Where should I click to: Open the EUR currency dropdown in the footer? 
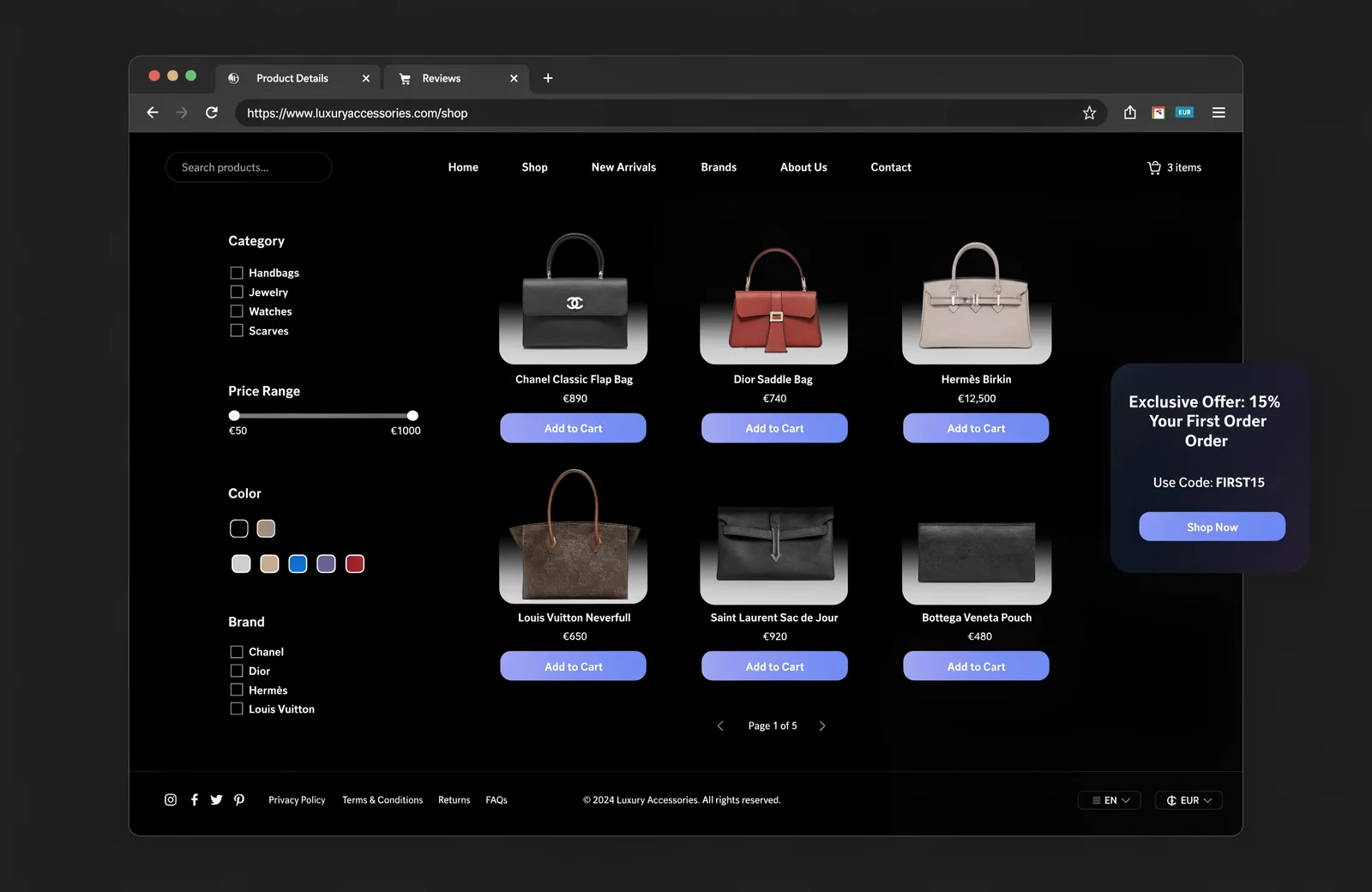coord(1188,800)
